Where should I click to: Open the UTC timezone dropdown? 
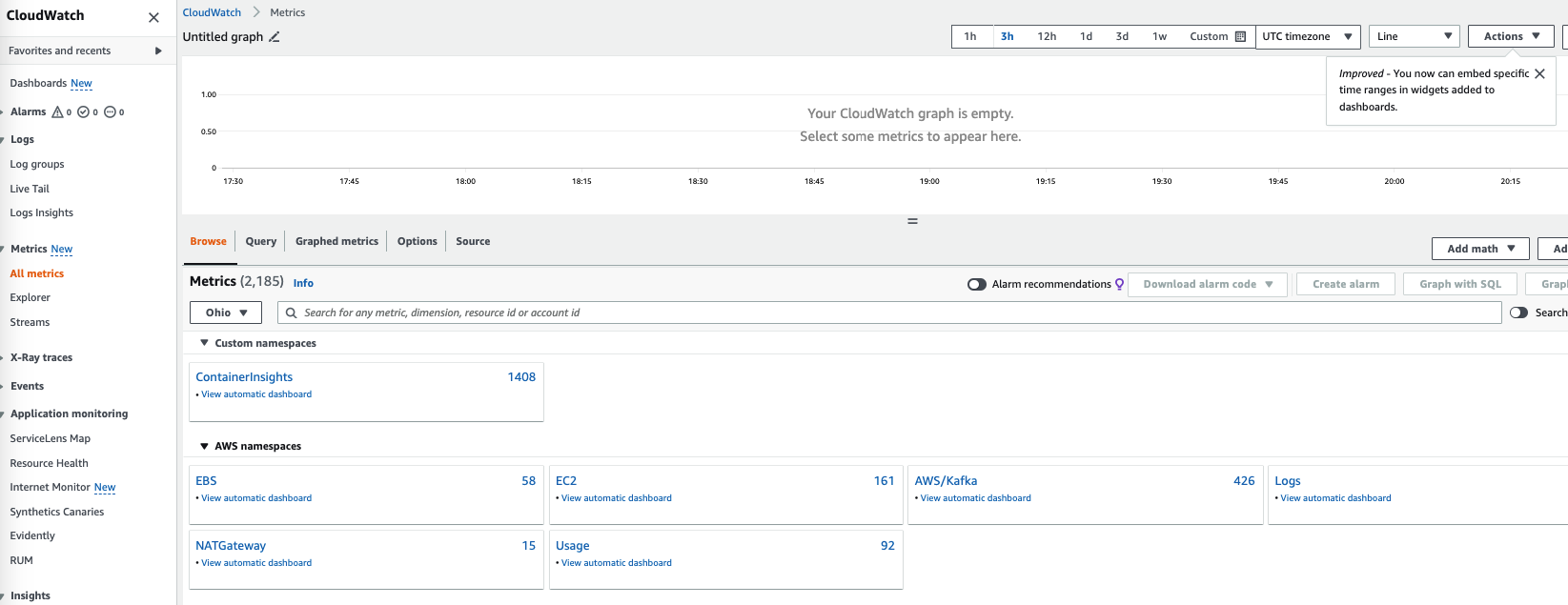(1308, 36)
